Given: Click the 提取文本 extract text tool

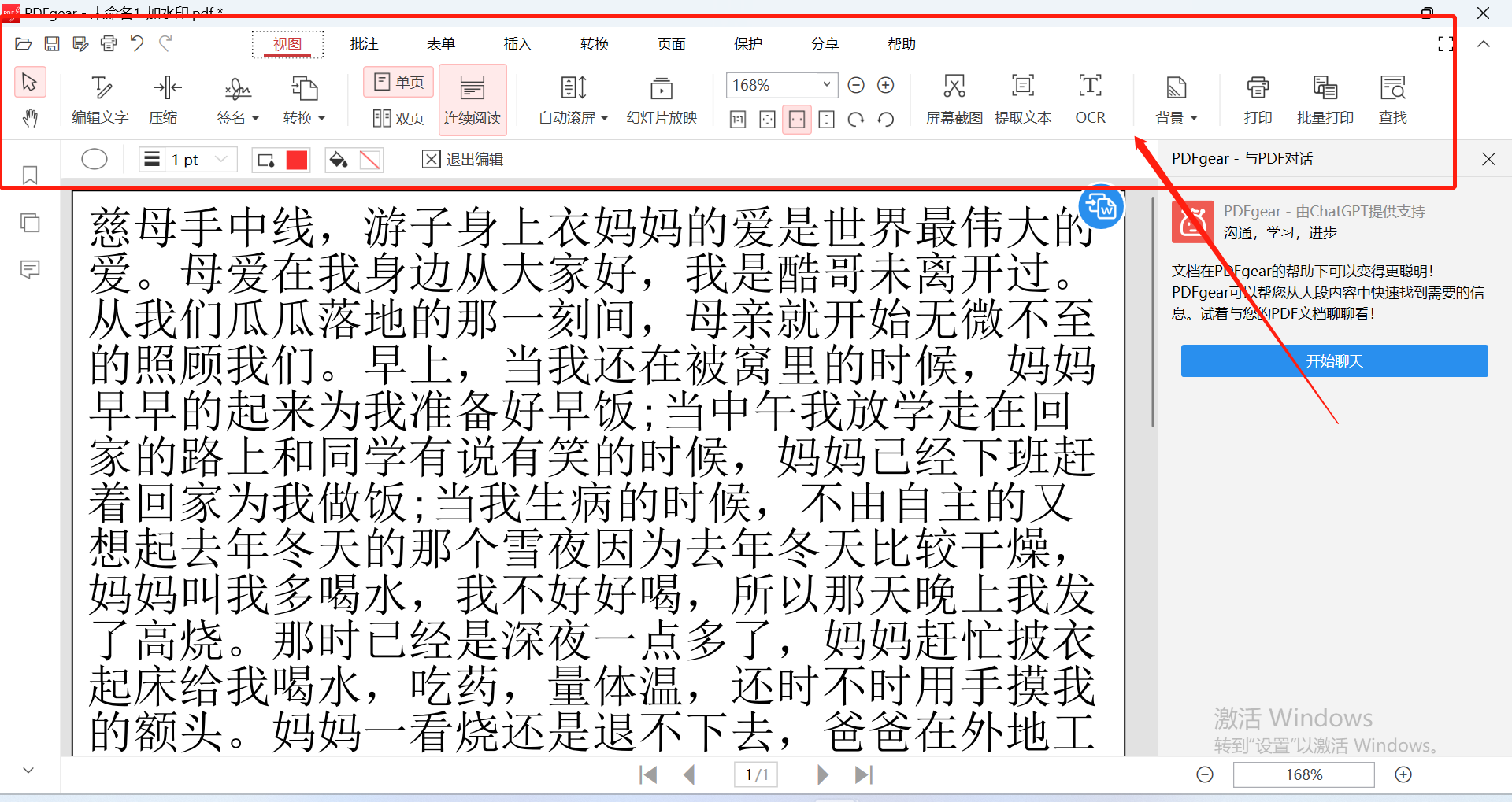Looking at the screenshot, I should tap(1023, 100).
